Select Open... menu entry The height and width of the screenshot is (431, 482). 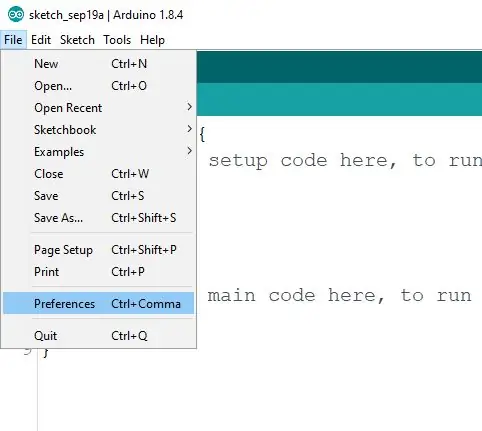(x=98, y=86)
